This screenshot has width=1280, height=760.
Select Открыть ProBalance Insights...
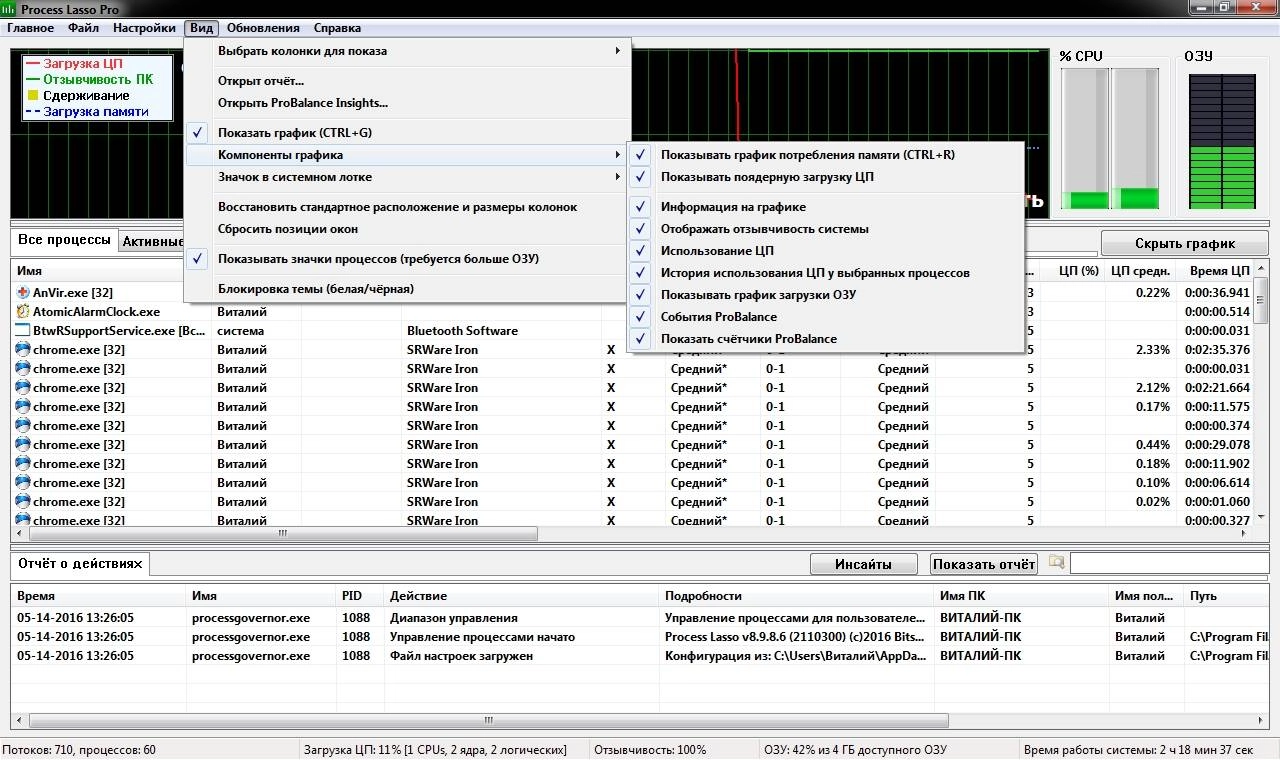[x=408, y=103]
